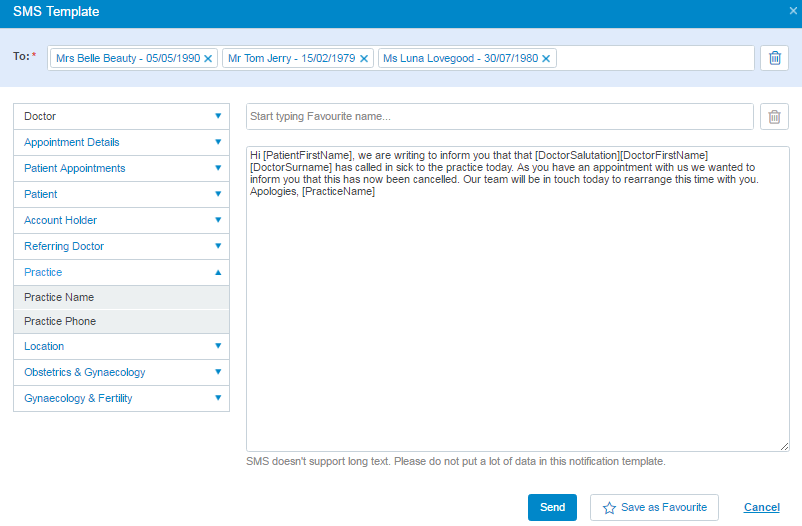Remove Mrs Belle Beauty from recipients
This screenshot has width=802, height=526.
[x=208, y=58]
